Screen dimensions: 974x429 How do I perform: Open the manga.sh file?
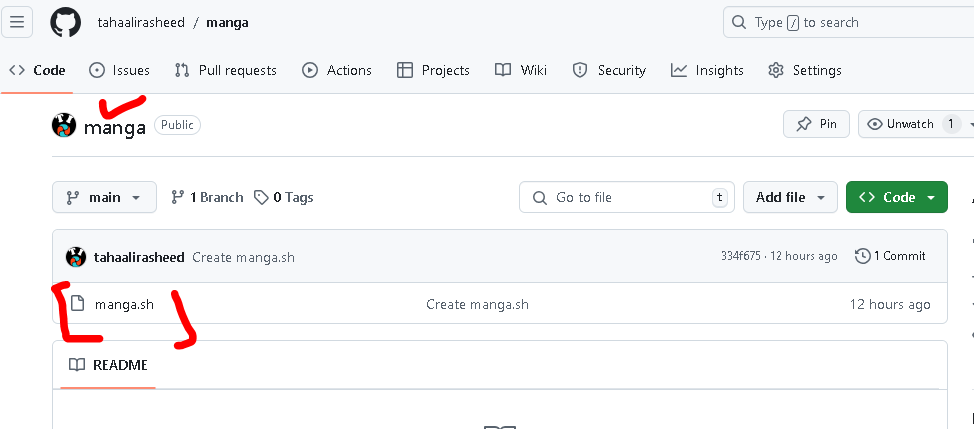coord(124,304)
